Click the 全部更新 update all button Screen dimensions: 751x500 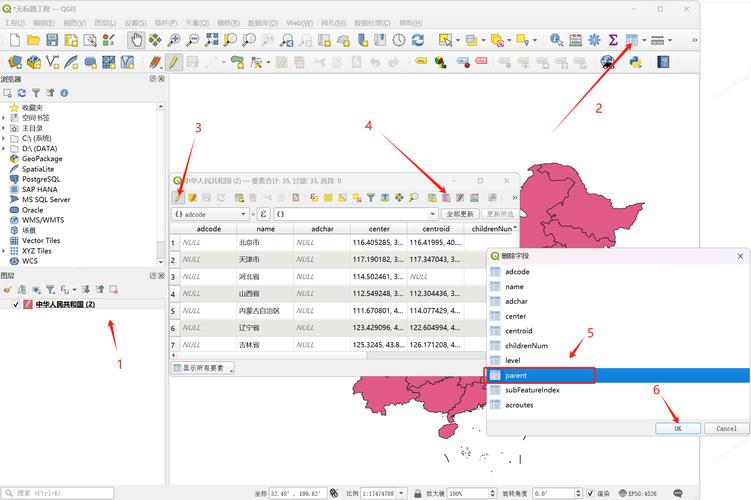pos(459,214)
